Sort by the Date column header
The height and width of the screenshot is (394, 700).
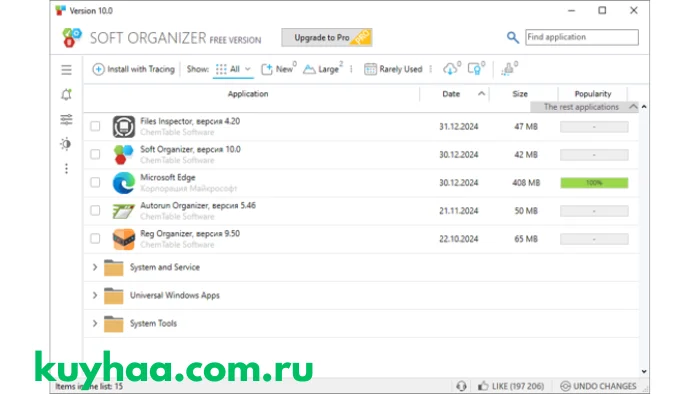[451, 94]
